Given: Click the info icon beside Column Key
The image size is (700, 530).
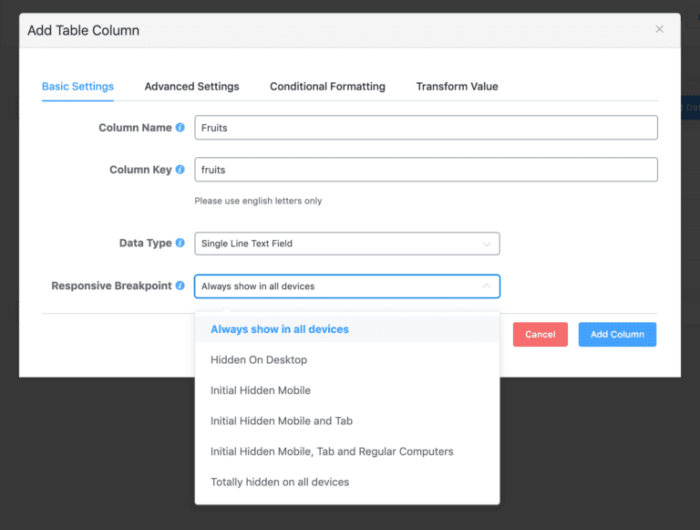Looking at the screenshot, I should tap(180, 170).
